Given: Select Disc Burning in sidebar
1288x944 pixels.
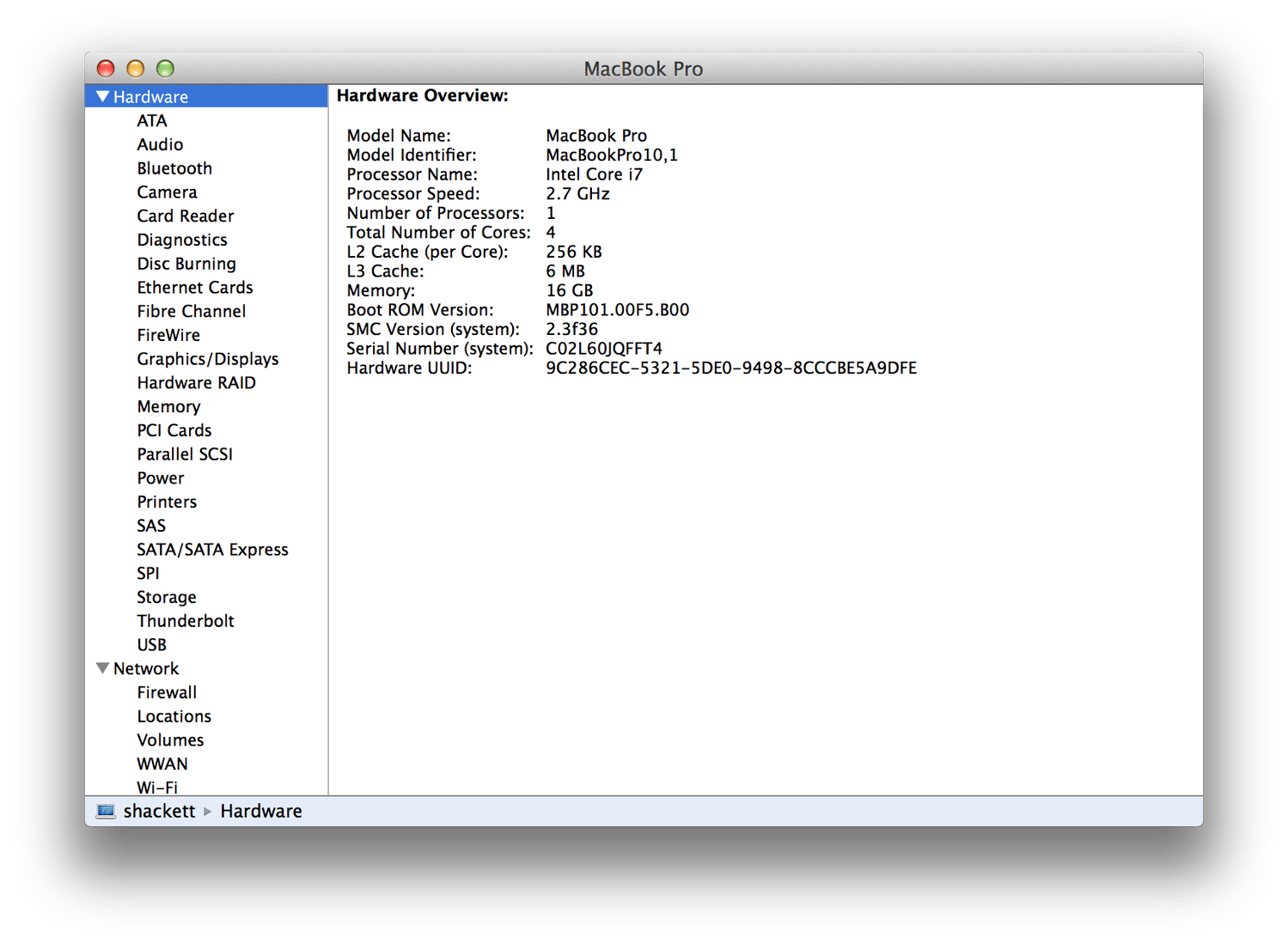Looking at the screenshot, I should 186,264.
